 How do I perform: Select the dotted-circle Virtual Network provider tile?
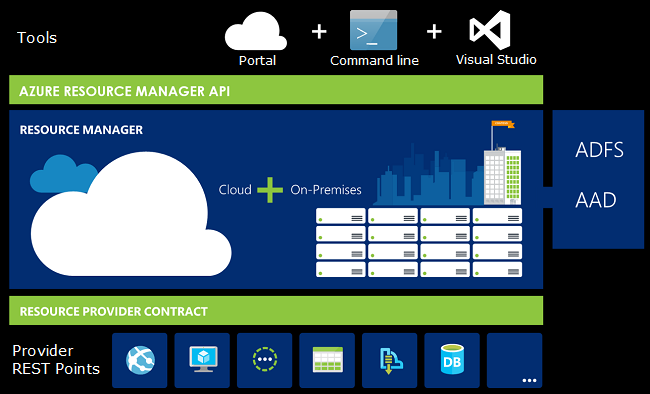point(264,360)
